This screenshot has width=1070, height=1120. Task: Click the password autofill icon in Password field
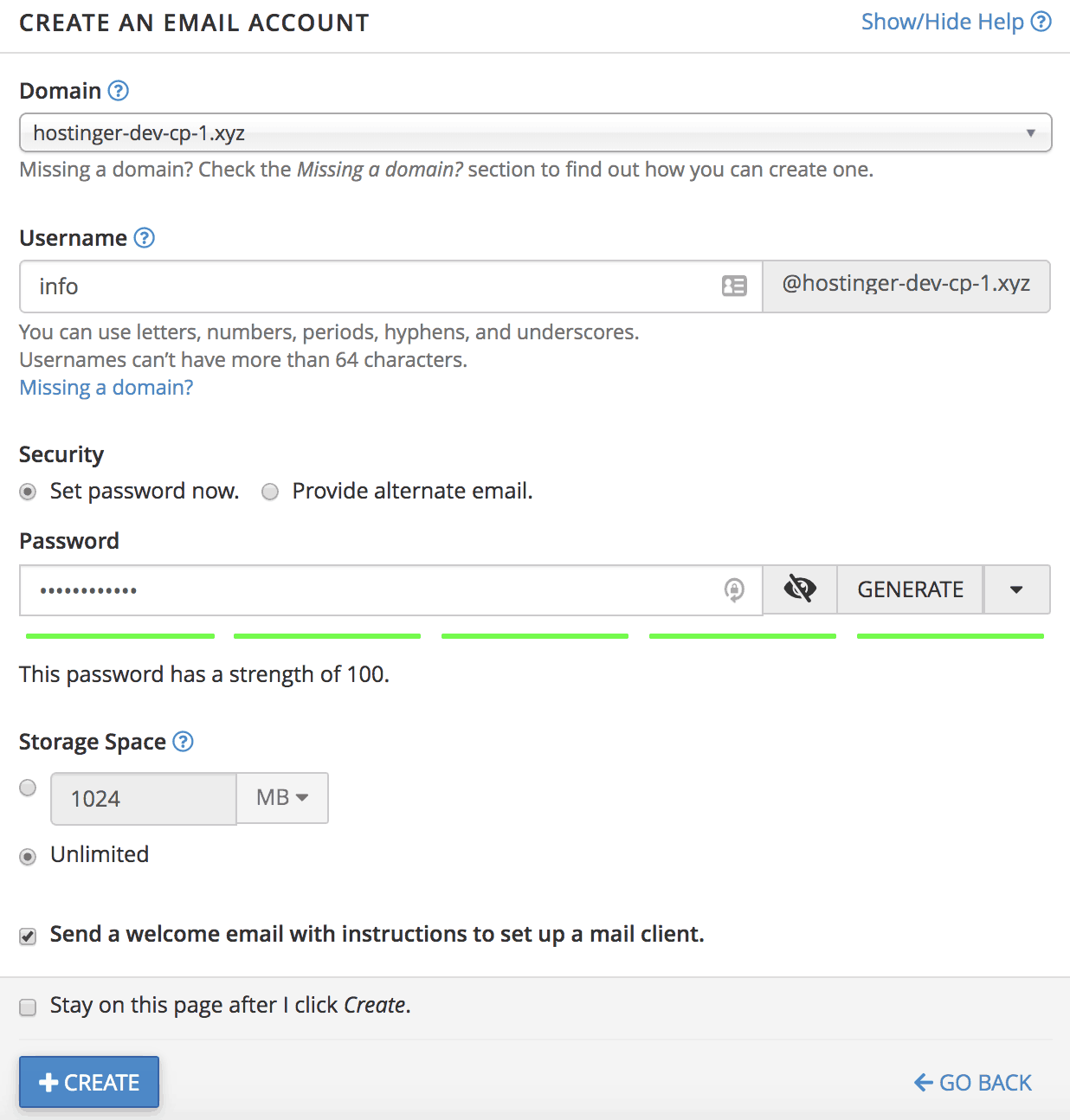pos(734,590)
